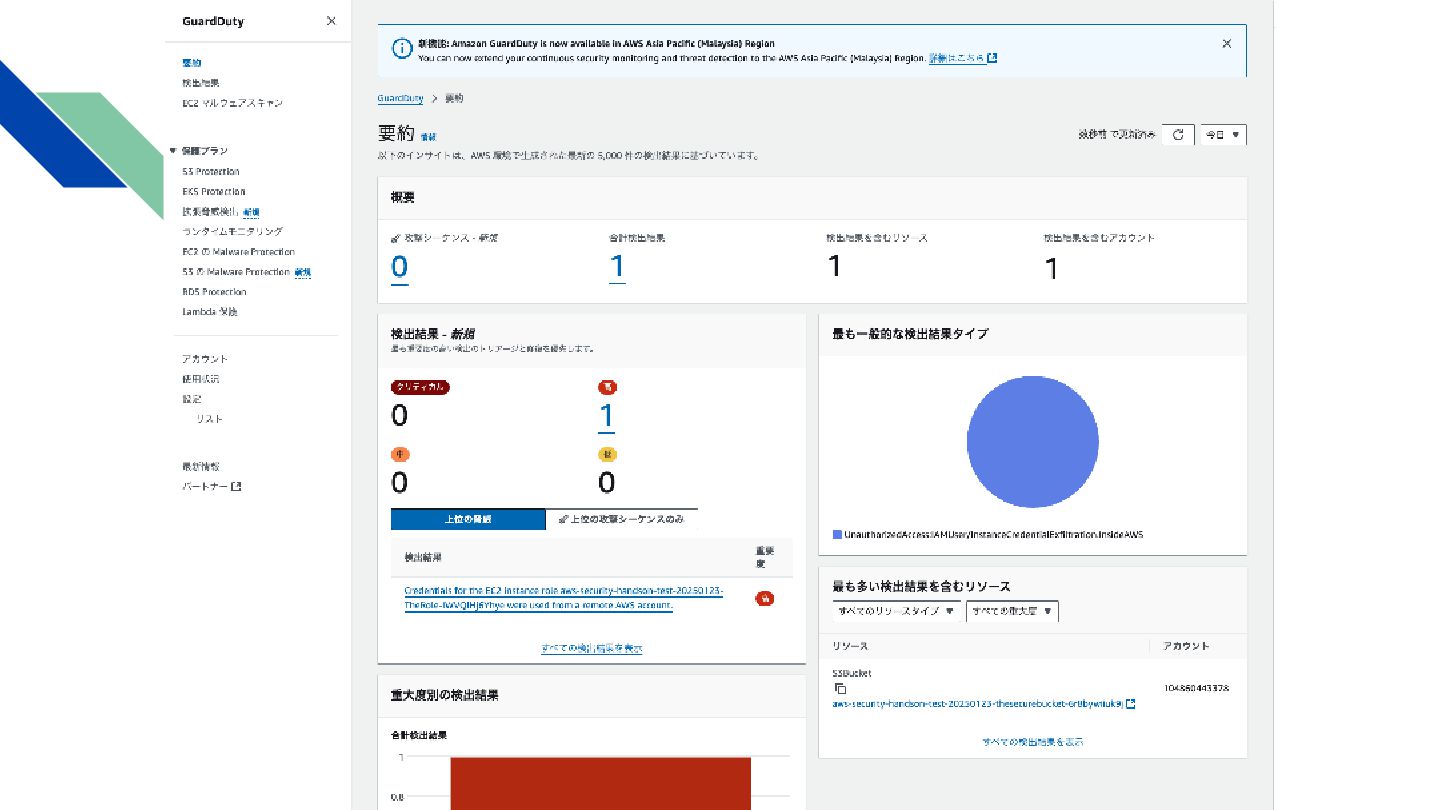The height and width of the screenshot is (810, 1440).
Task: Click the 合計検出結果 count 1 in 概要
Action: coord(617,266)
